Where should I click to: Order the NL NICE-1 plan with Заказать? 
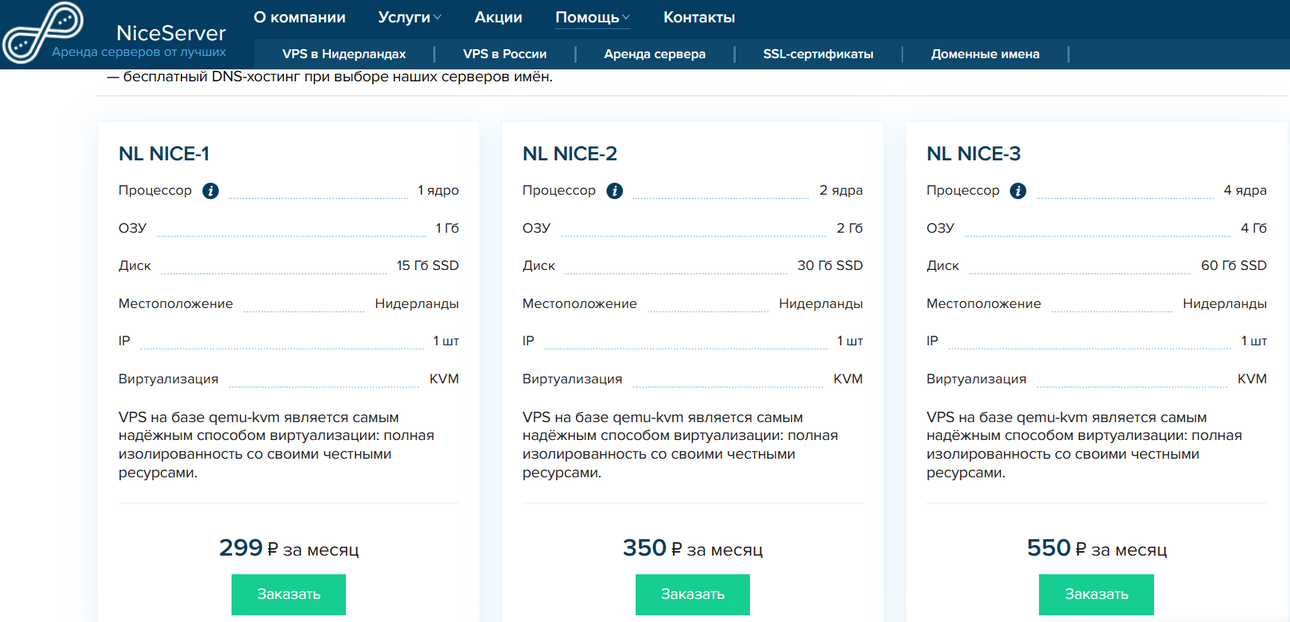[x=289, y=594]
